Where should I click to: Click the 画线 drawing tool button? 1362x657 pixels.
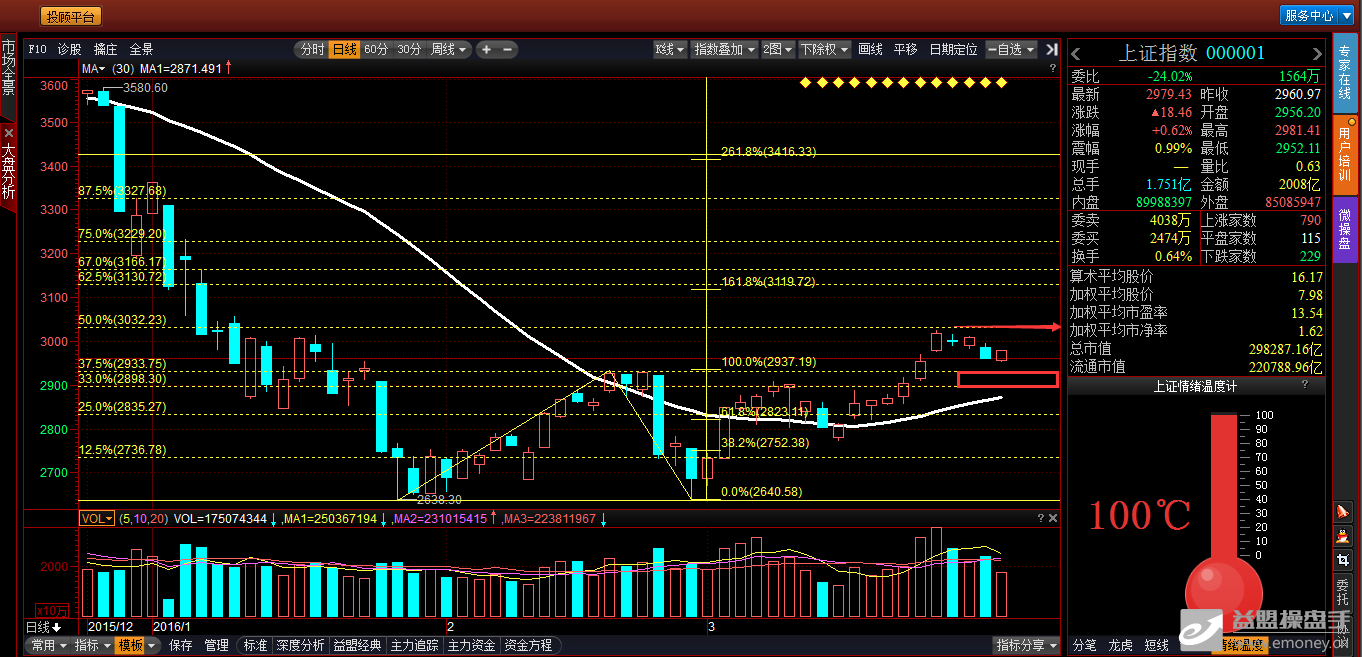871,49
